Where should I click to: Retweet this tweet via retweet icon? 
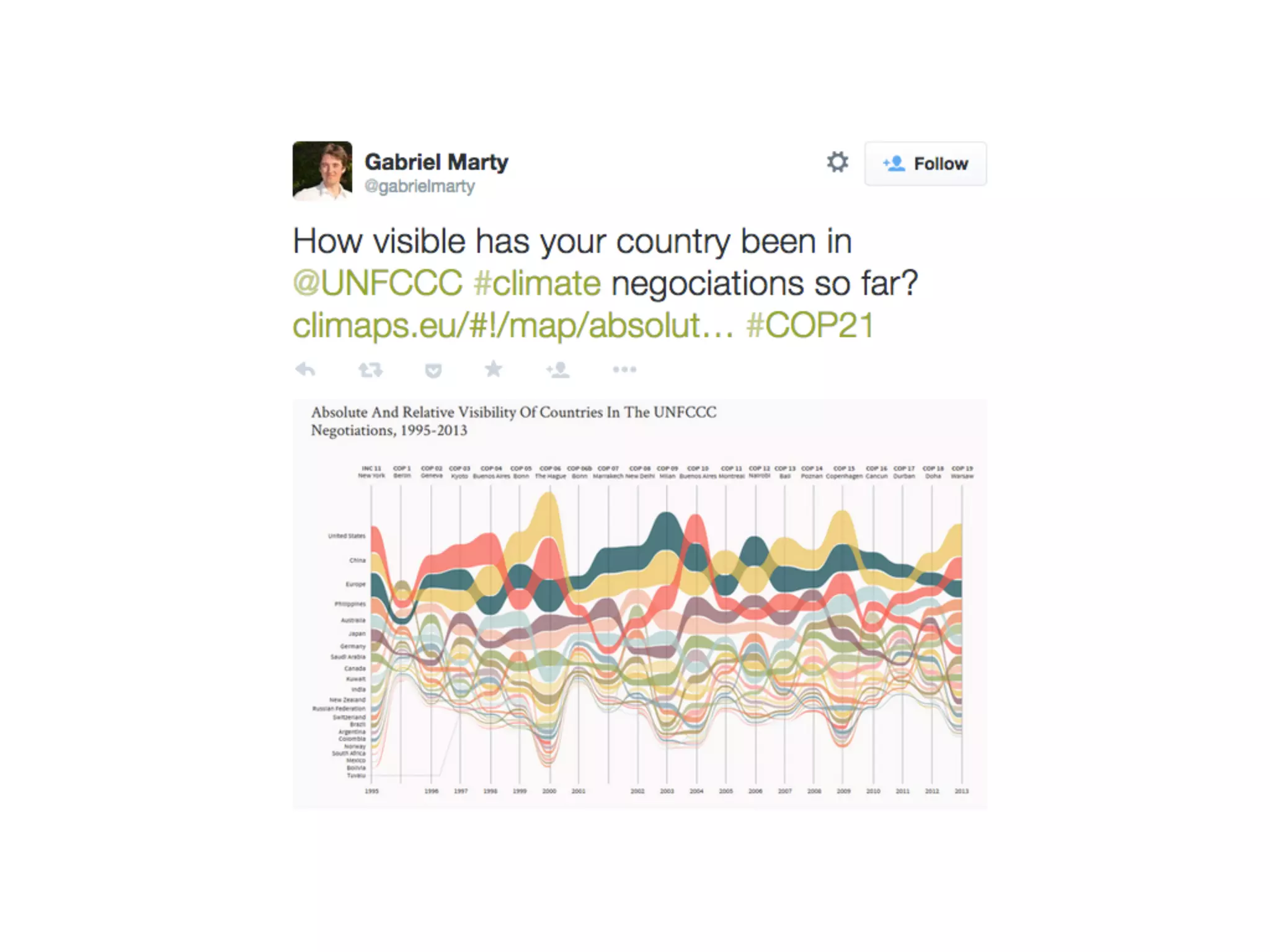370,370
